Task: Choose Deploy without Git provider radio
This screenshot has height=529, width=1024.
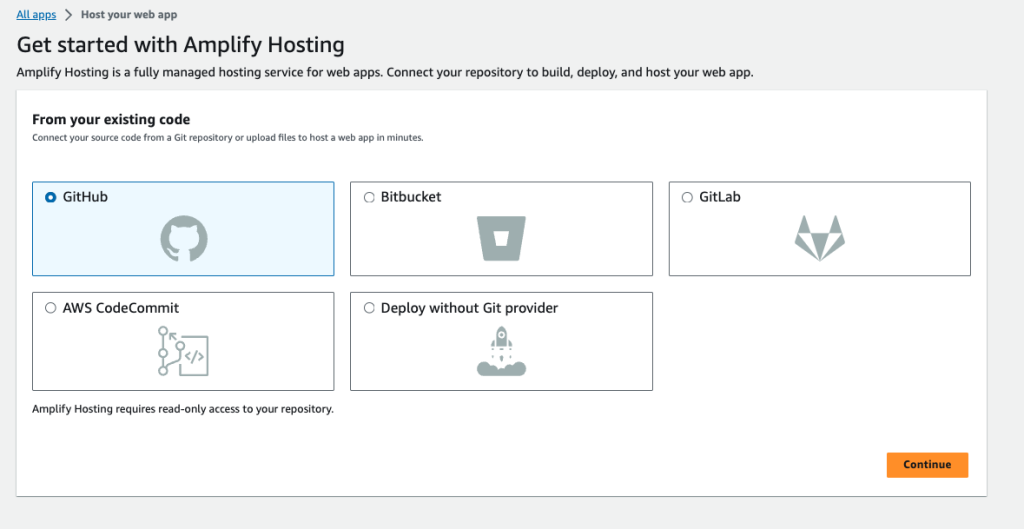Action: tap(369, 308)
